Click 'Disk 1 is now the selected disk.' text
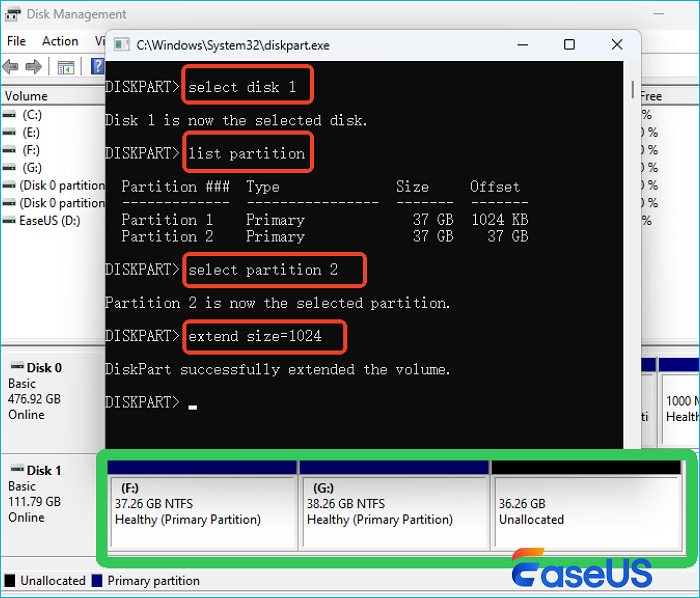Viewport: 700px width, 598px height. tap(236, 120)
